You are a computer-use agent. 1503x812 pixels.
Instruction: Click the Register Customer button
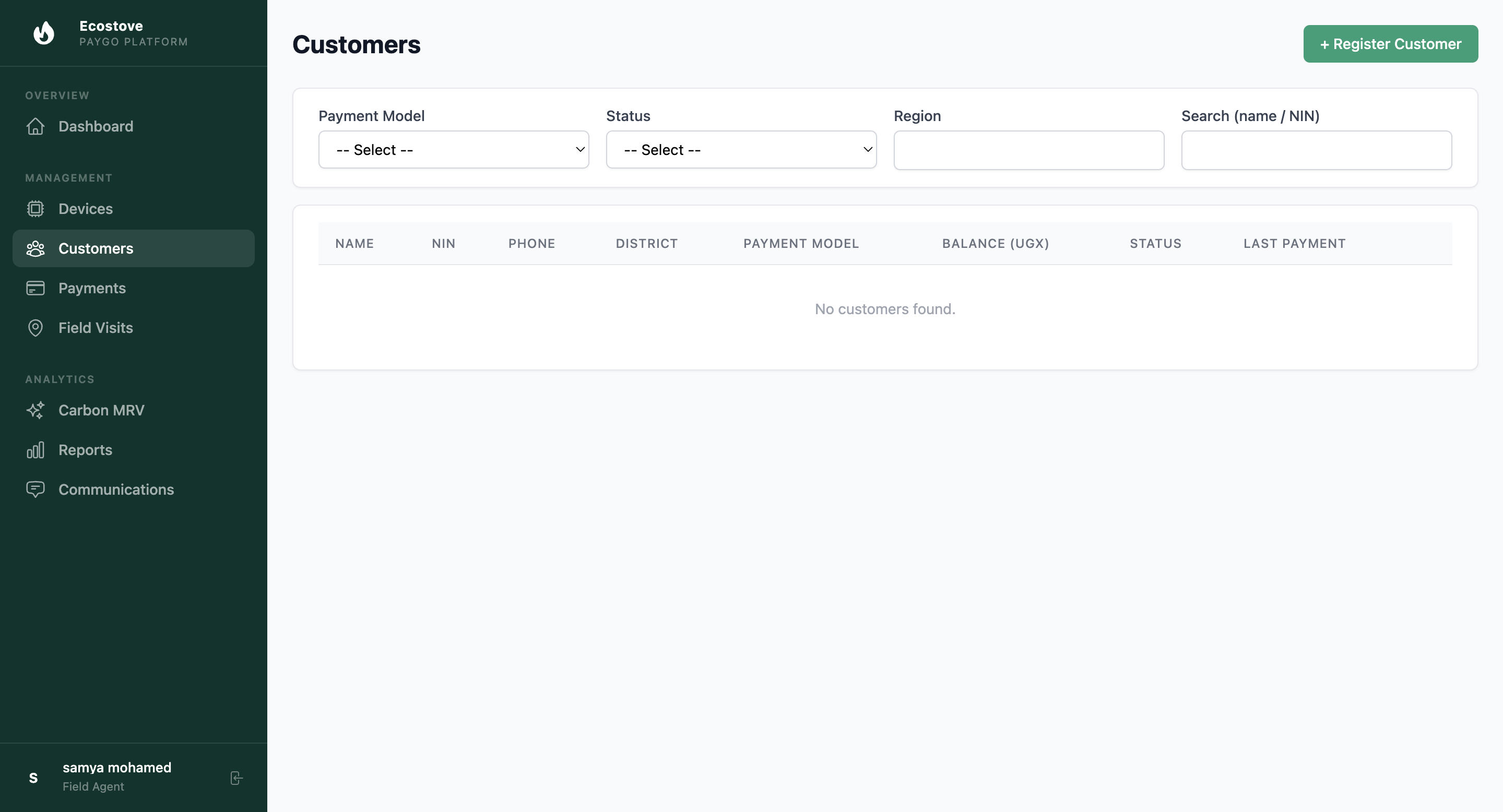tap(1390, 43)
